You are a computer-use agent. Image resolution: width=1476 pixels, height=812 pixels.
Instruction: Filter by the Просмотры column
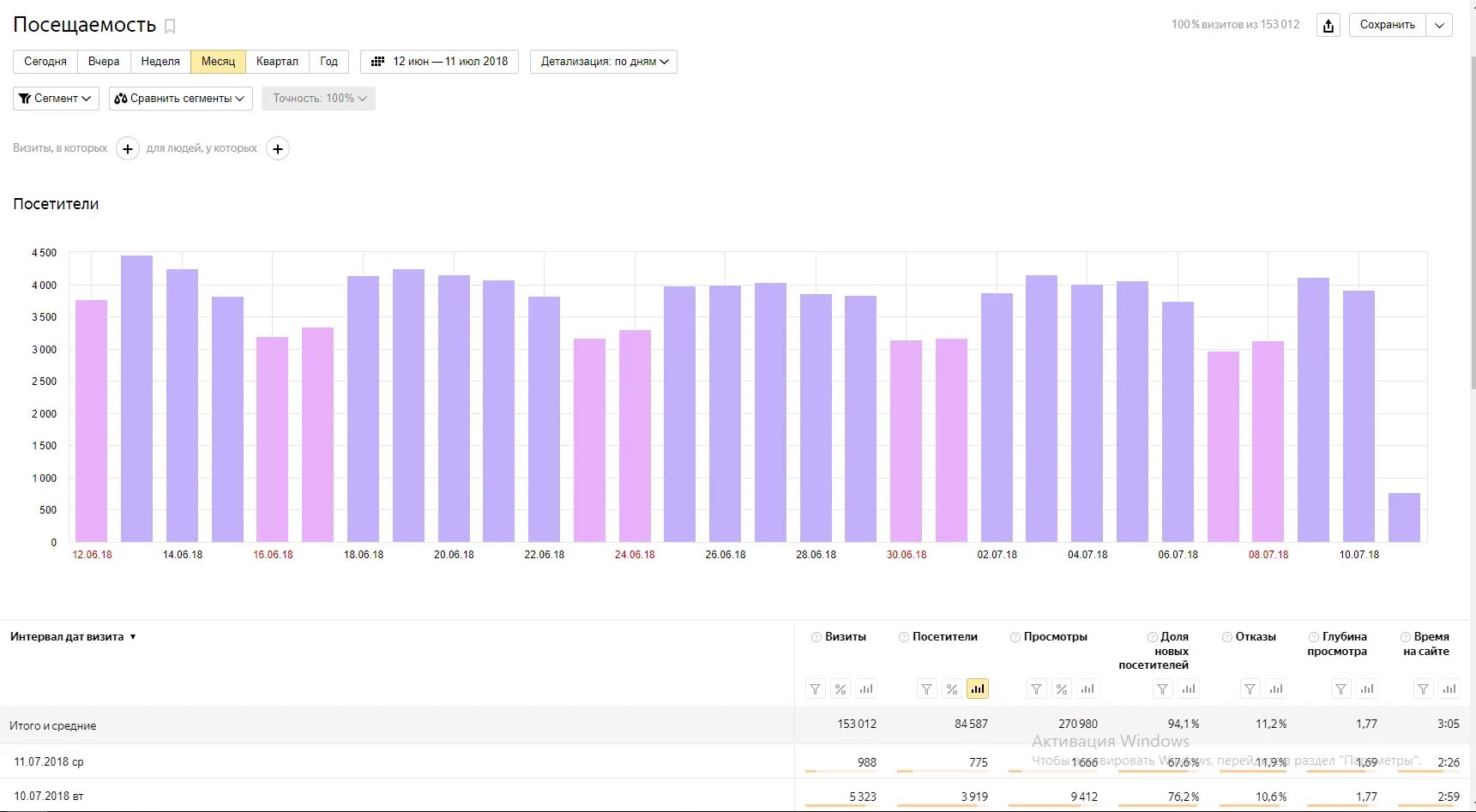1037,689
